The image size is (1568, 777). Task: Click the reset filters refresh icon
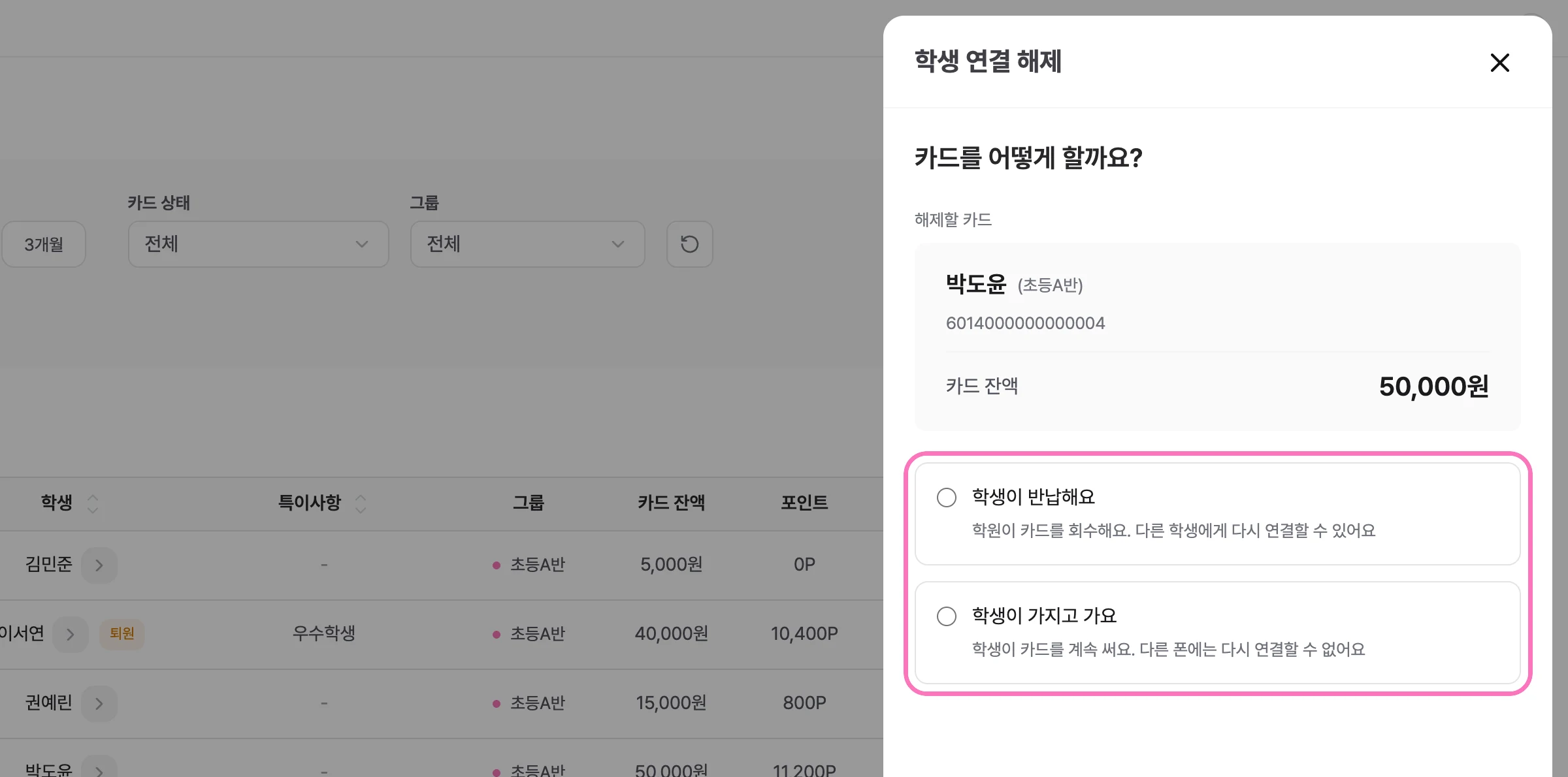pyautogui.click(x=690, y=244)
